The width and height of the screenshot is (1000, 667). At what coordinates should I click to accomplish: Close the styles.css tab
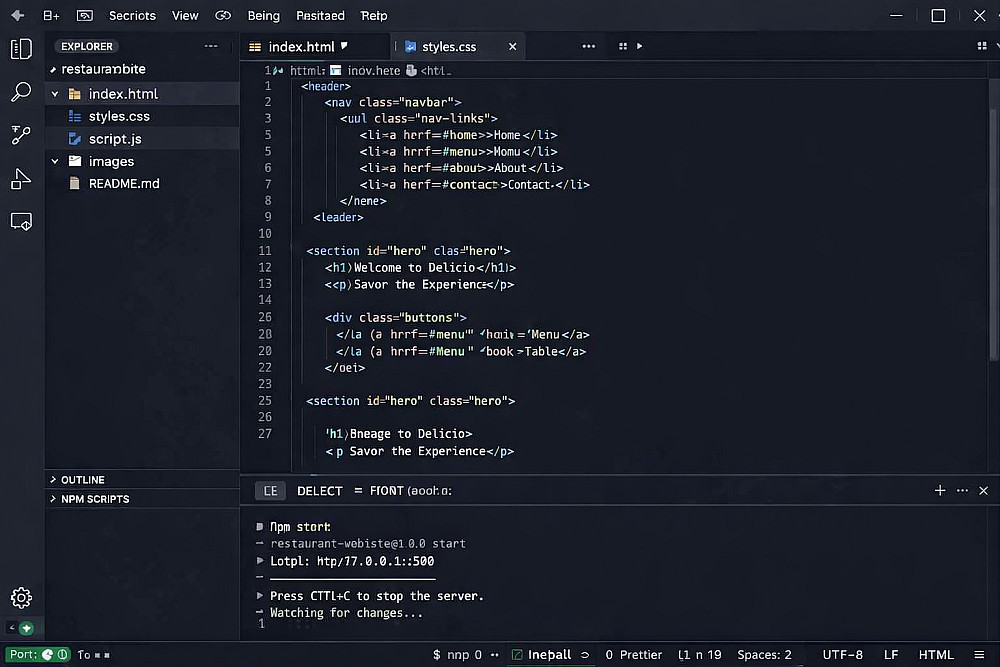(512, 47)
